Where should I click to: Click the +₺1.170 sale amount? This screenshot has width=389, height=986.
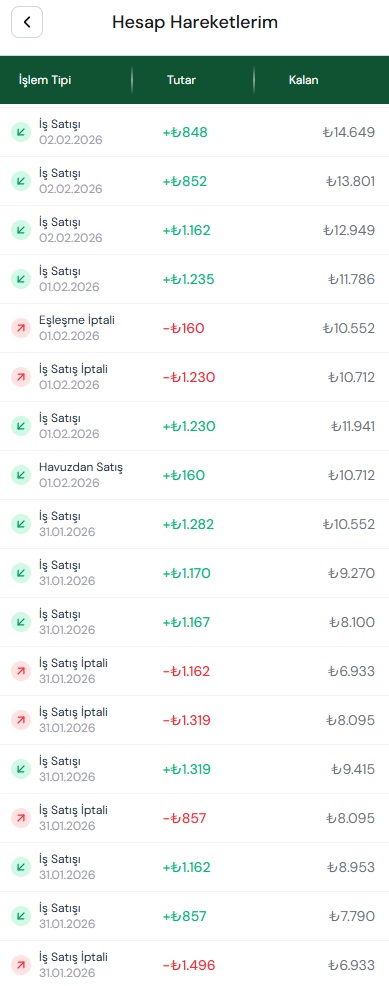tap(187, 573)
